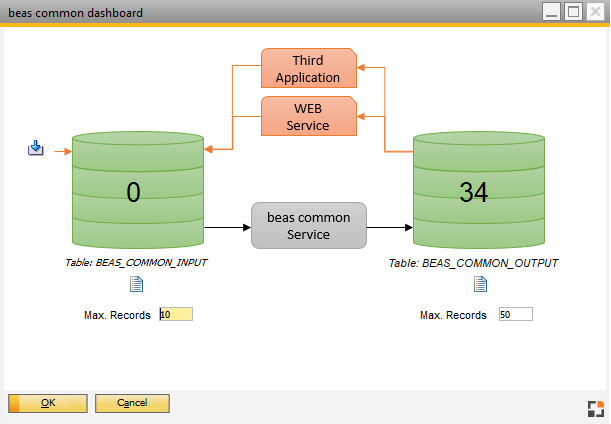
Task: Click the Table: BEAS_COMMON_INPUT label
Action: pos(137,263)
